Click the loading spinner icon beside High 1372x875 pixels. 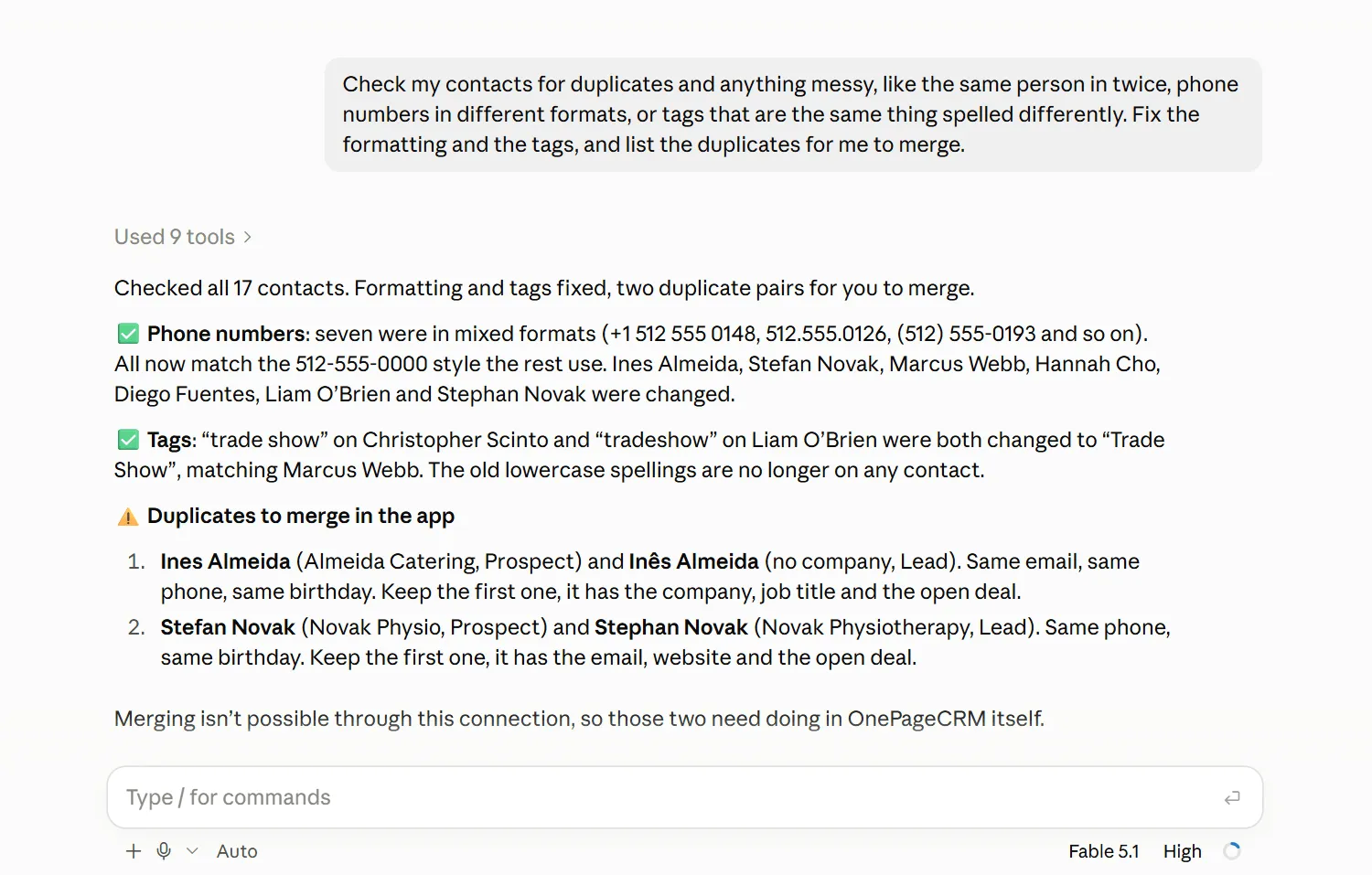(1232, 851)
